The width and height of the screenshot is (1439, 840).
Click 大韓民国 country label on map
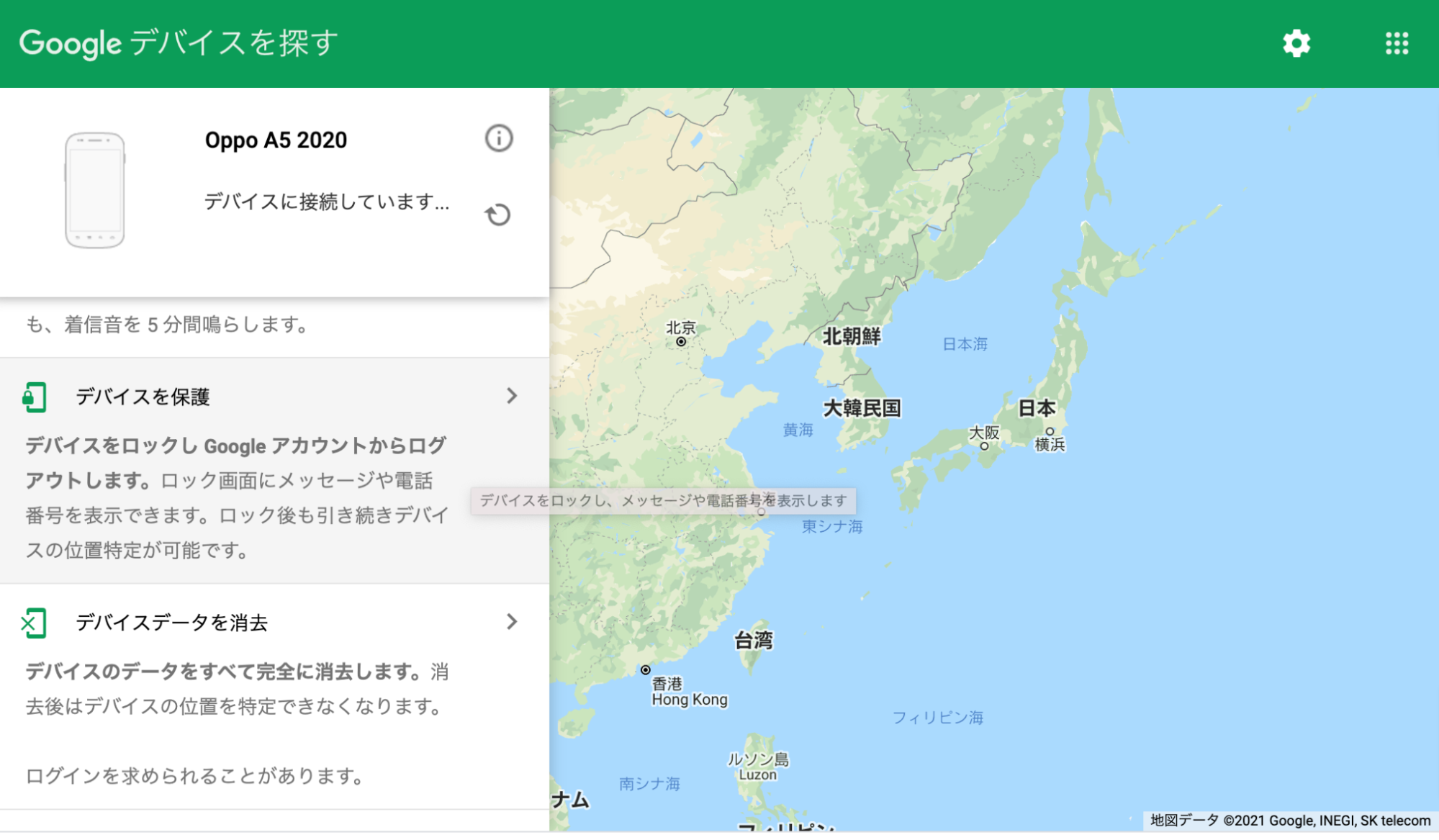coord(862,409)
